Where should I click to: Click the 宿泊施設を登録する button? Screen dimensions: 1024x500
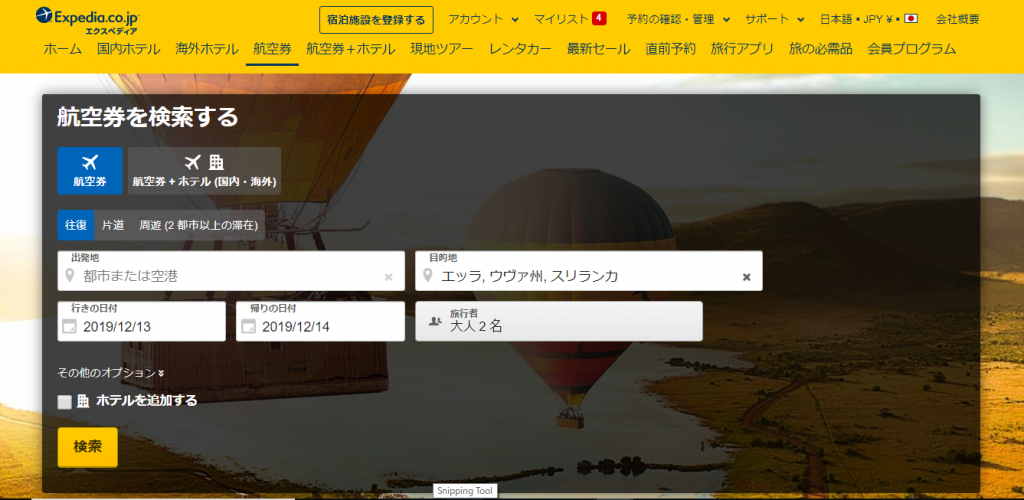[x=376, y=20]
